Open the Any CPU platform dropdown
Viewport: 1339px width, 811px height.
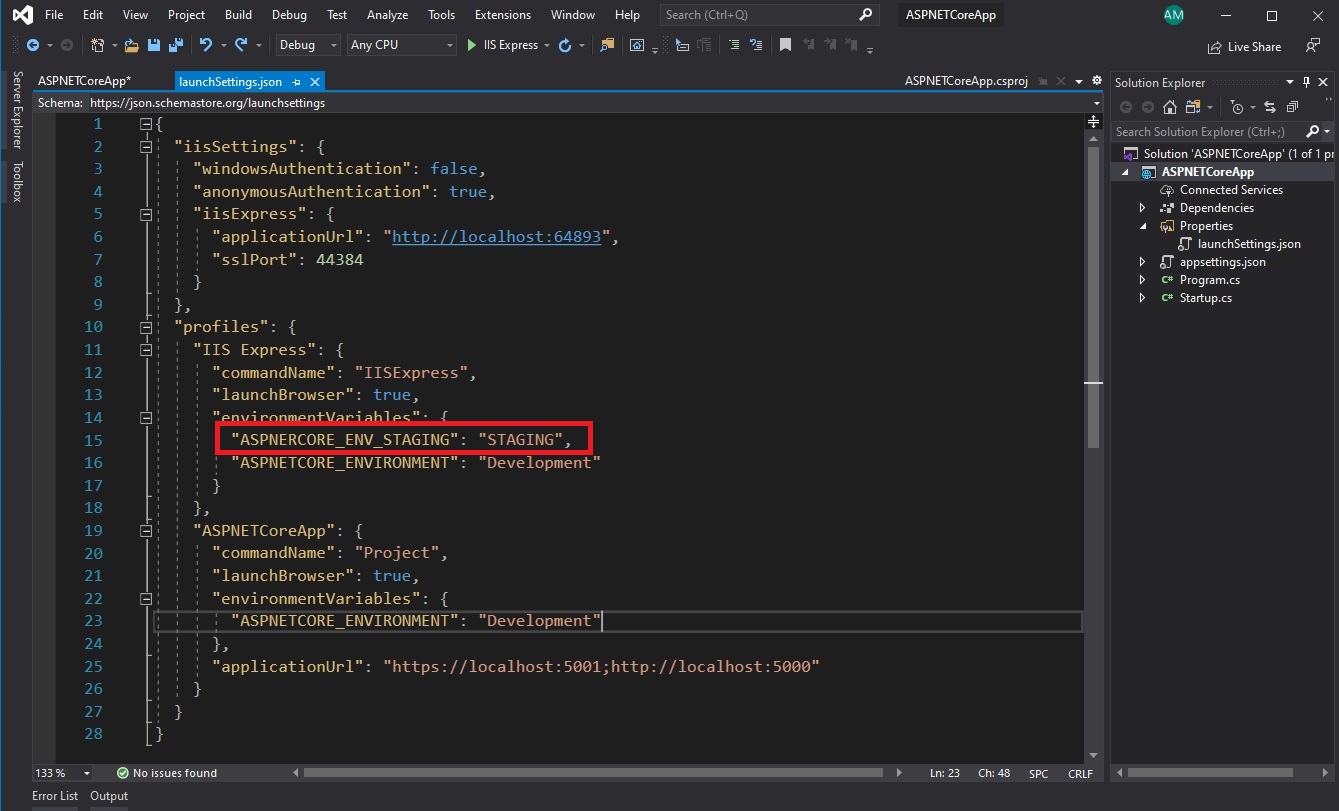coord(401,45)
